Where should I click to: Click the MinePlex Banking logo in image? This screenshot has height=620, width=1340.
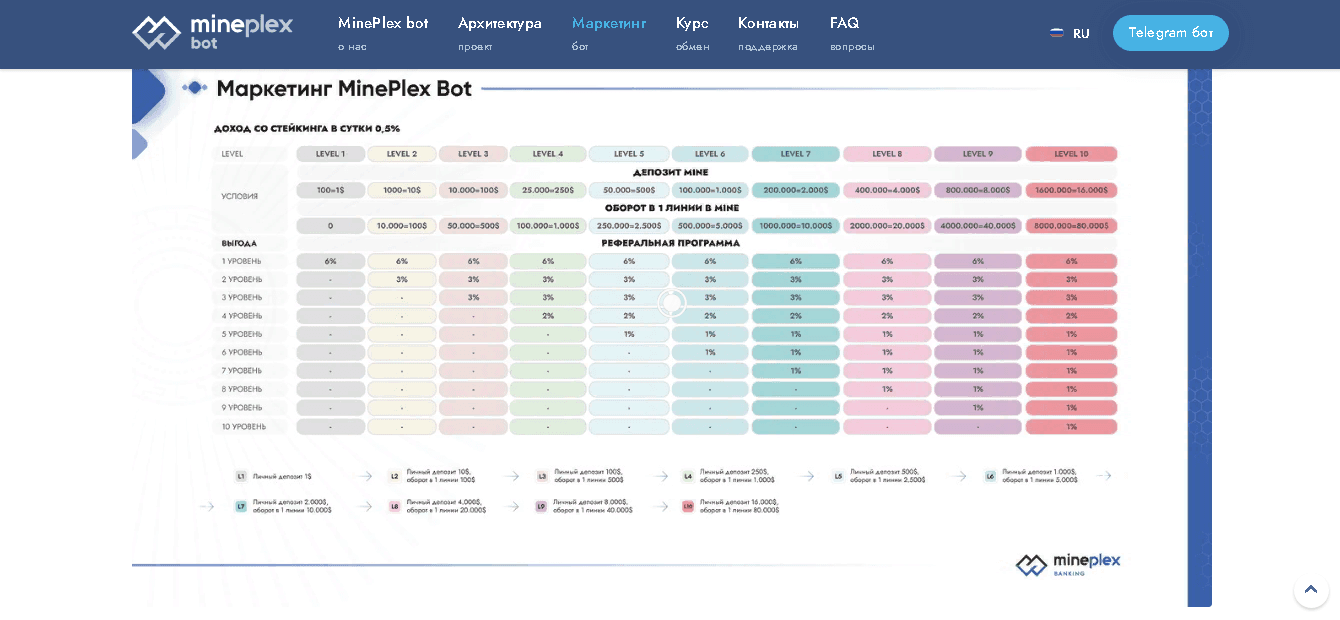pos(1067,565)
